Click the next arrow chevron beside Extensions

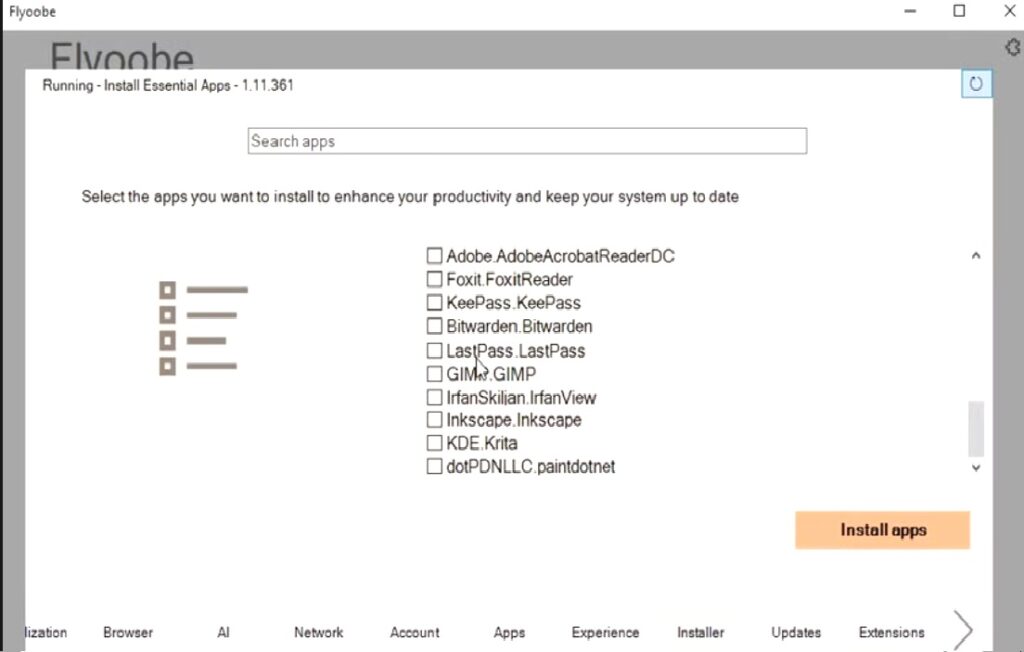[962, 630]
